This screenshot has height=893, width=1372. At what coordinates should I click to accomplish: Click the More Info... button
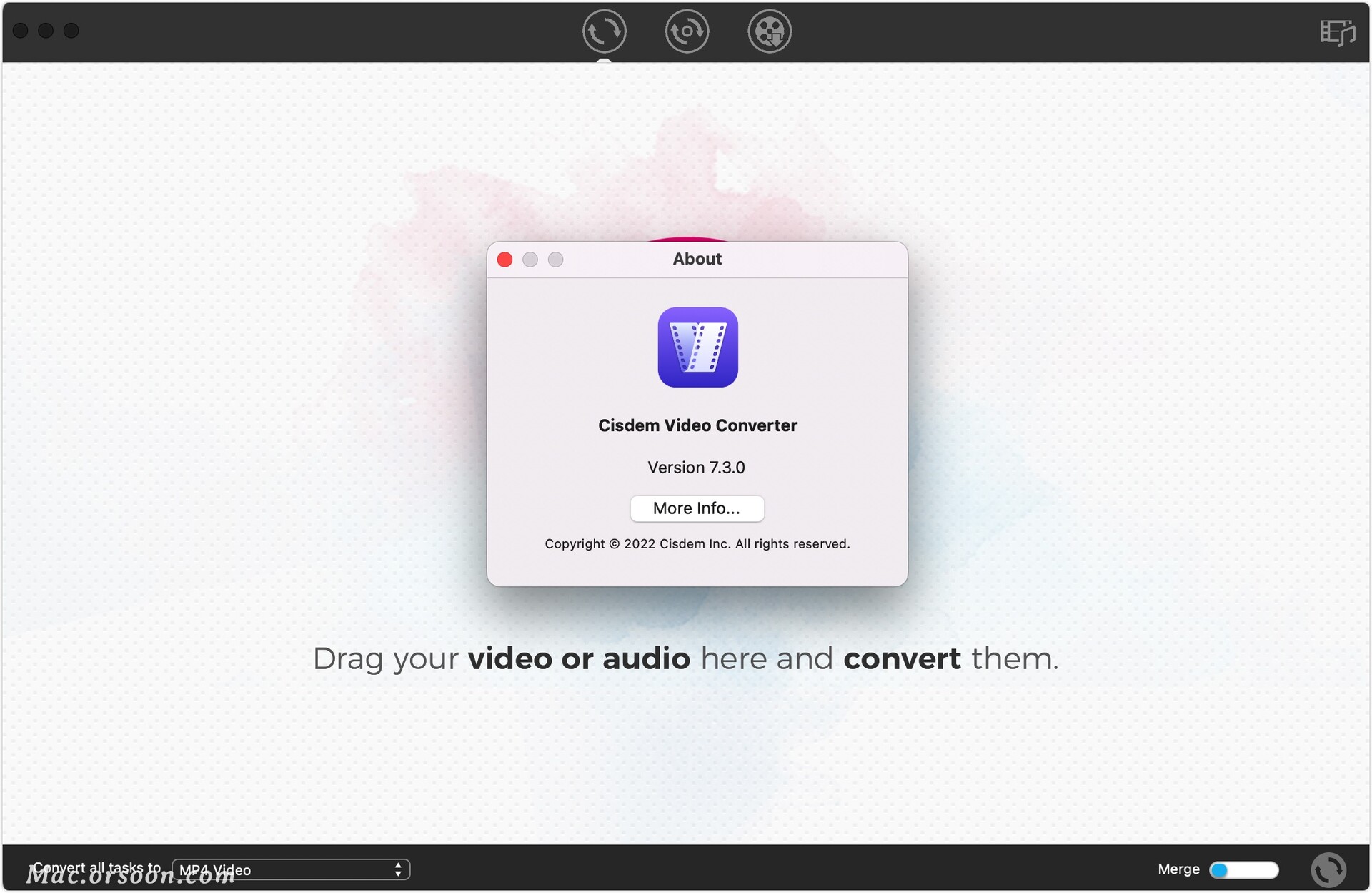click(697, 508)
